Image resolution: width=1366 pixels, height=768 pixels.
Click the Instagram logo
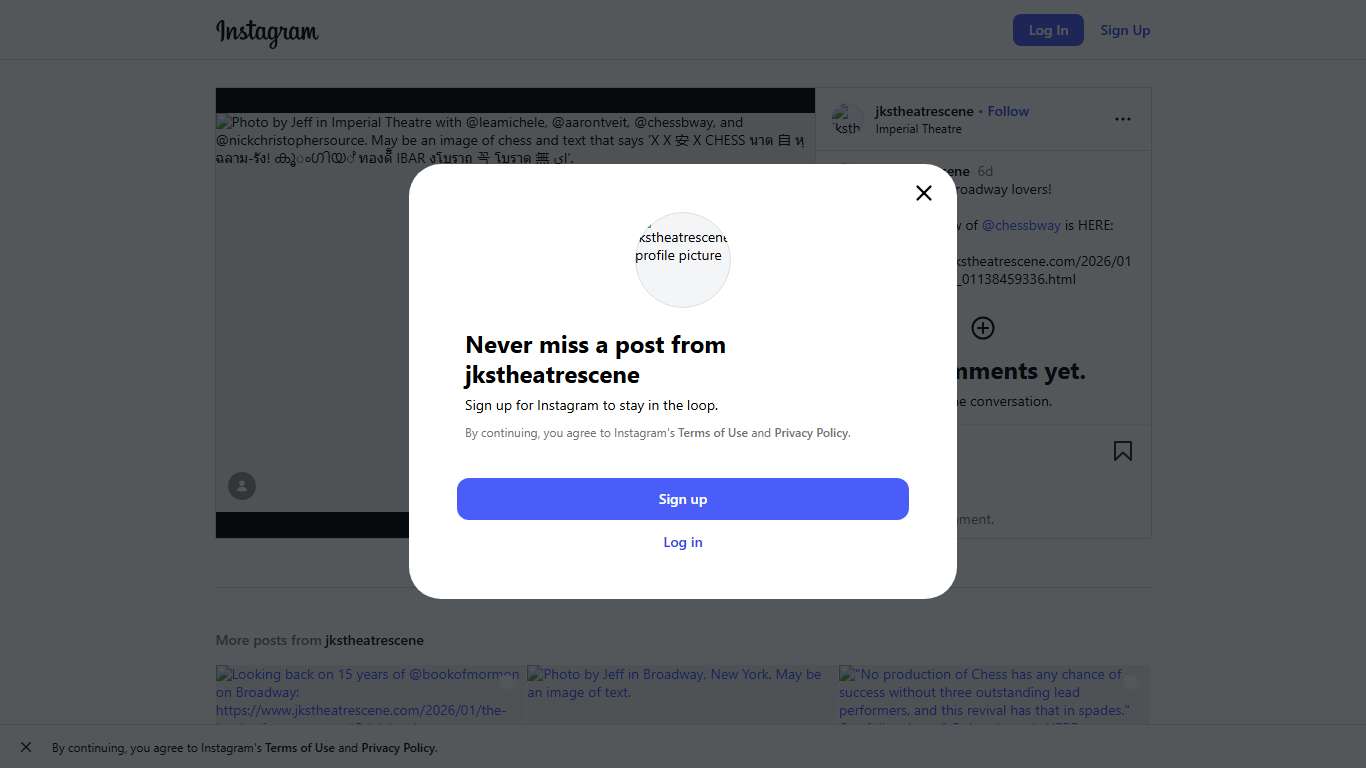[x=267, y=32]
